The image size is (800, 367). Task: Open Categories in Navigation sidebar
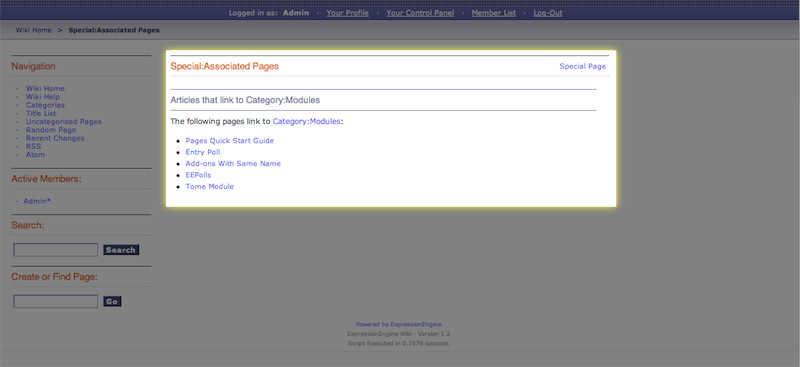pyautogui.click(x=45, y=105)
